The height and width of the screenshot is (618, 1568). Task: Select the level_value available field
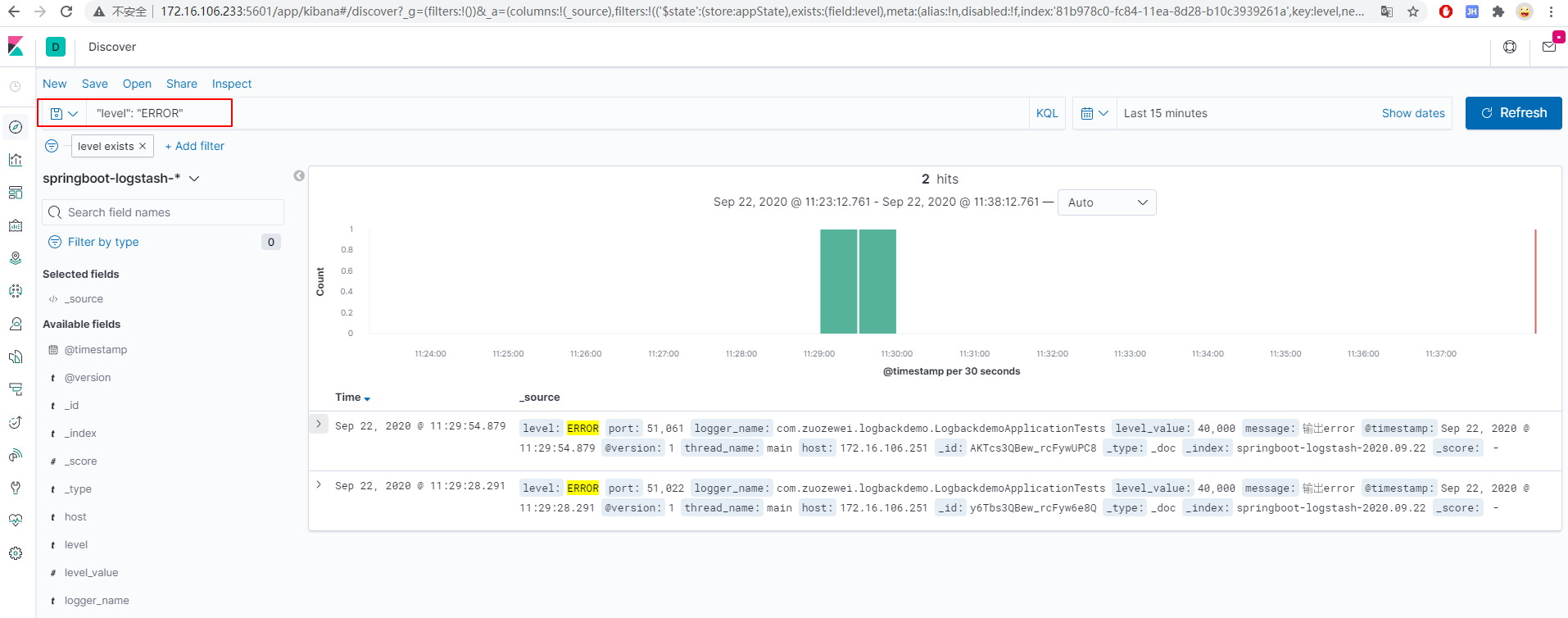[91, 572]
